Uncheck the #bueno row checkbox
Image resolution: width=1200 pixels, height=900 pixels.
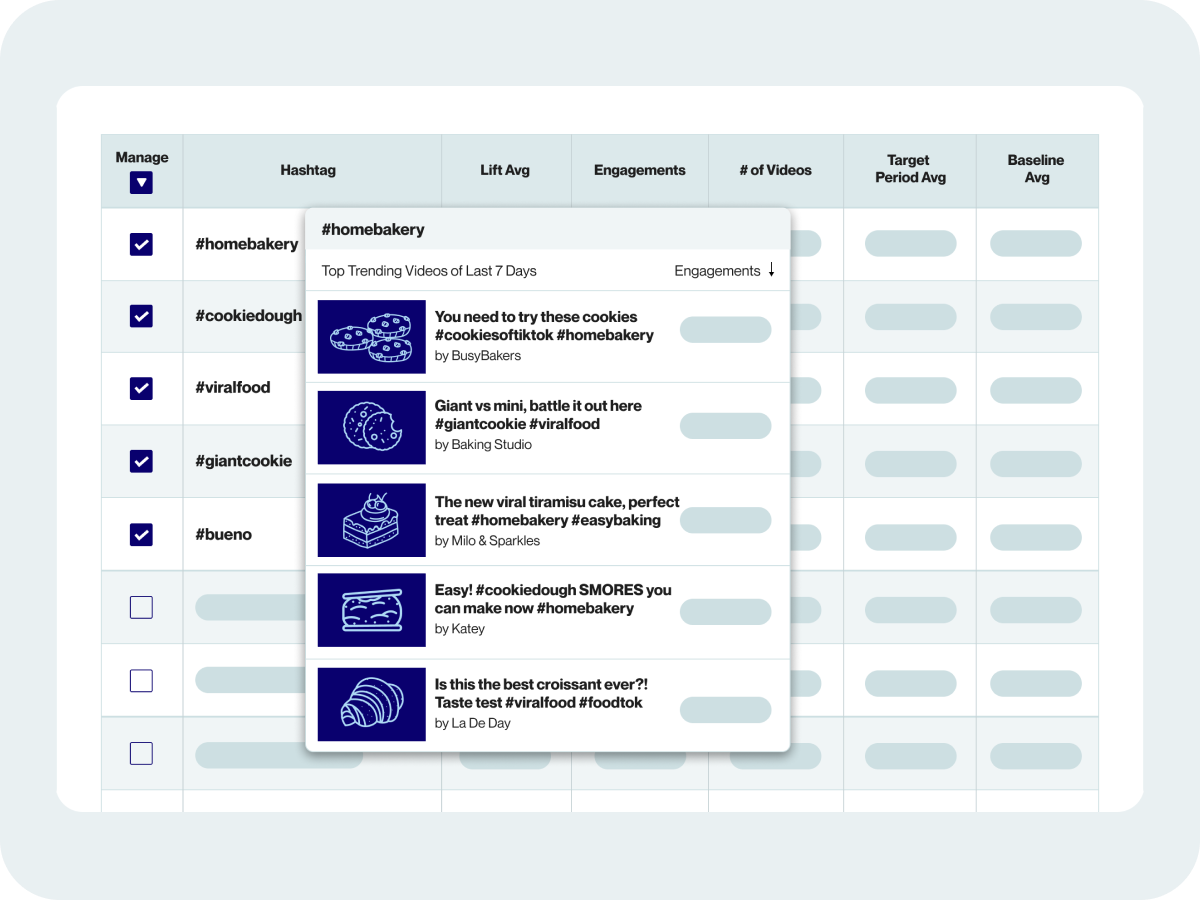141,534
